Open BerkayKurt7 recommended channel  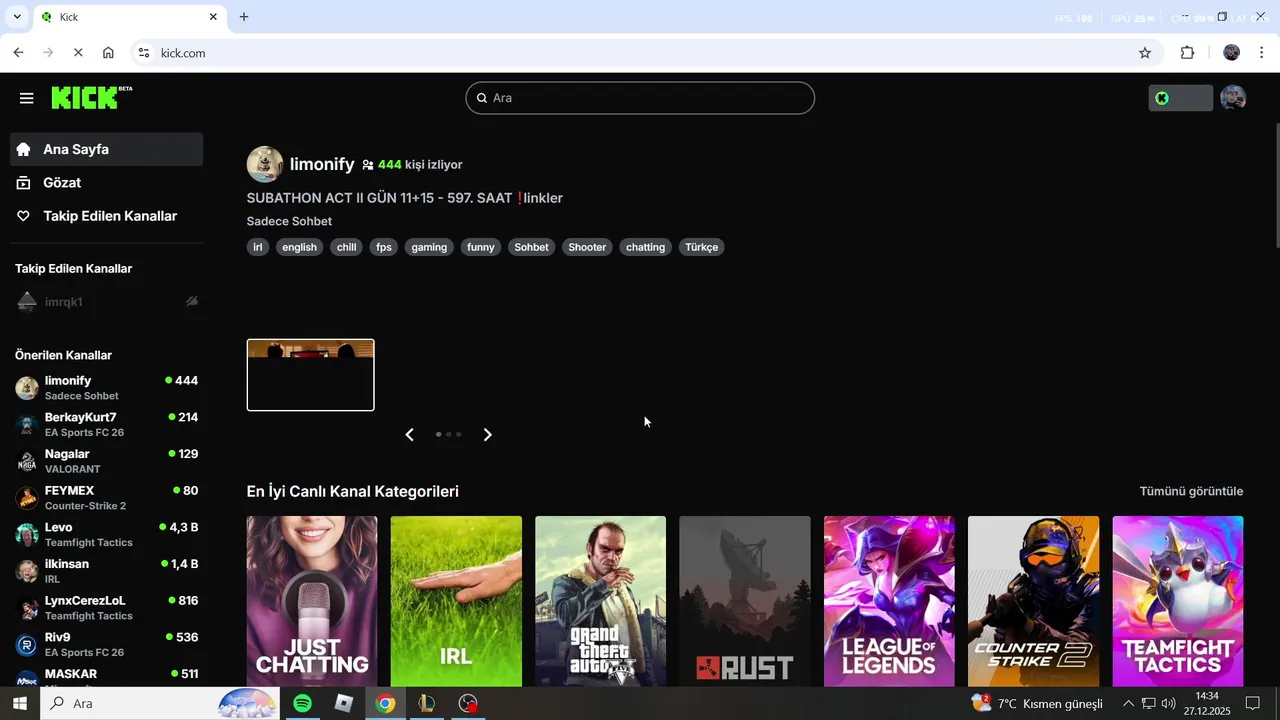click(x=106, y=424)
